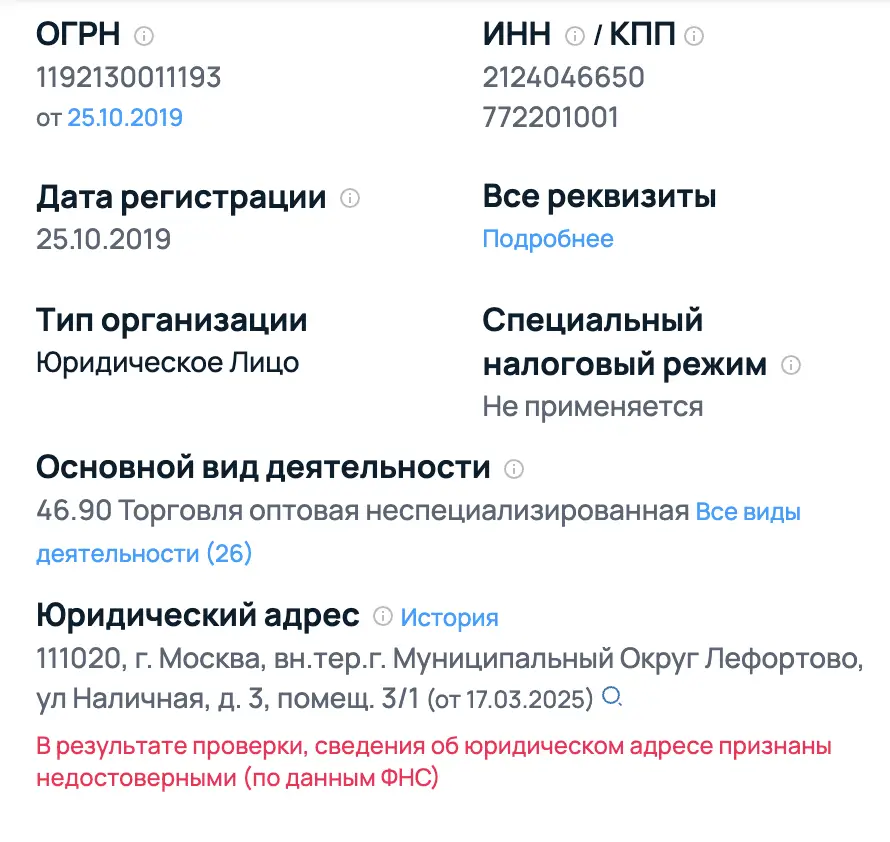
Task: Click Подробнее under Все реквизиты
Action: pyautogui.click(x=548, y=238)
